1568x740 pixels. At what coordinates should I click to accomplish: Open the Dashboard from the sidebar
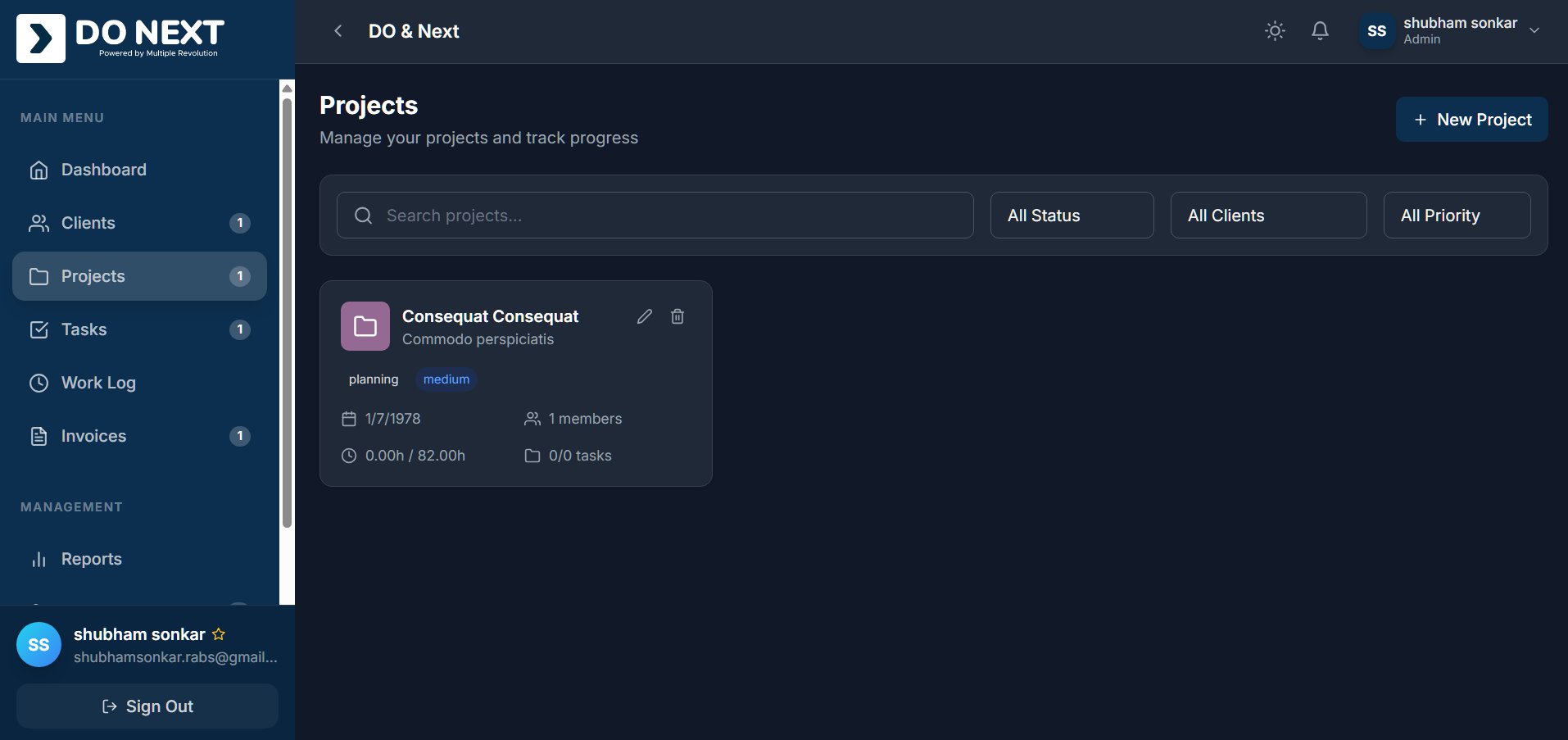[x=103, y=170]
